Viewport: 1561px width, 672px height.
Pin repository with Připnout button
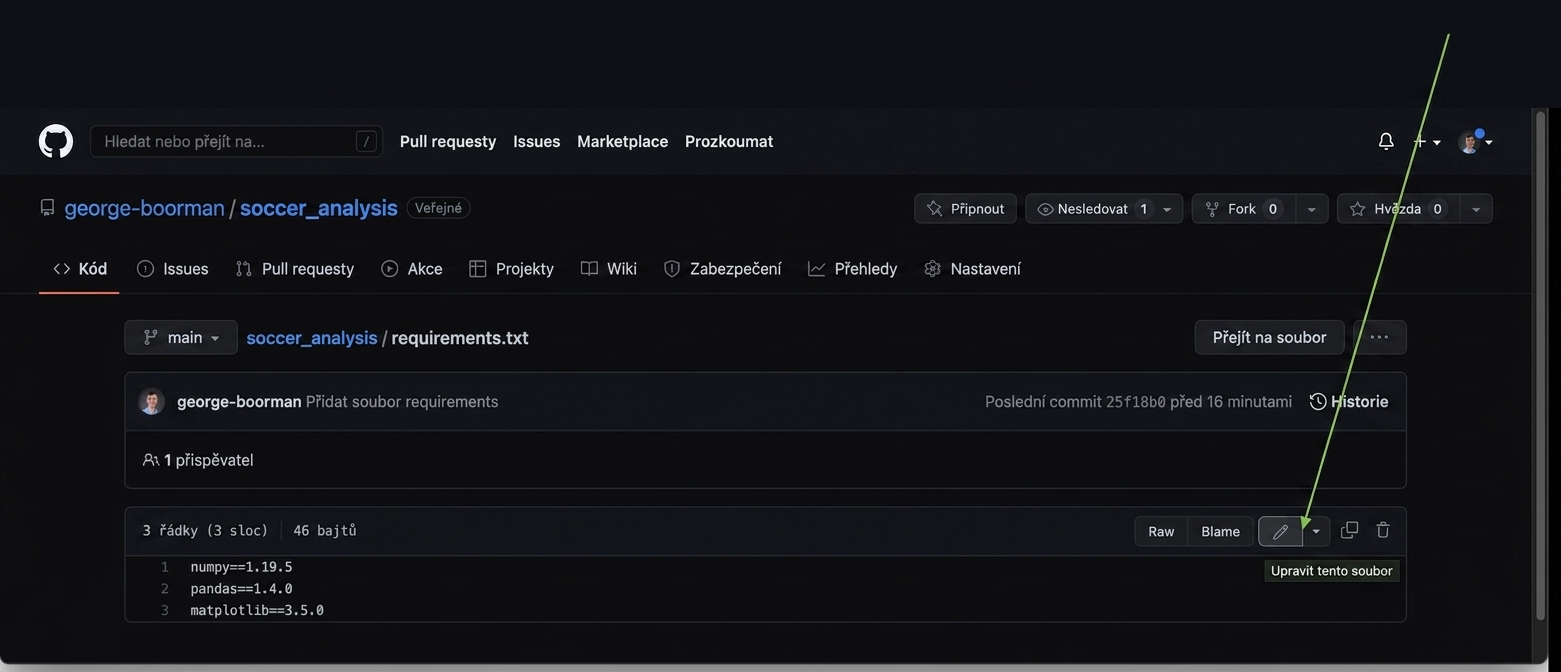point(965,209)
